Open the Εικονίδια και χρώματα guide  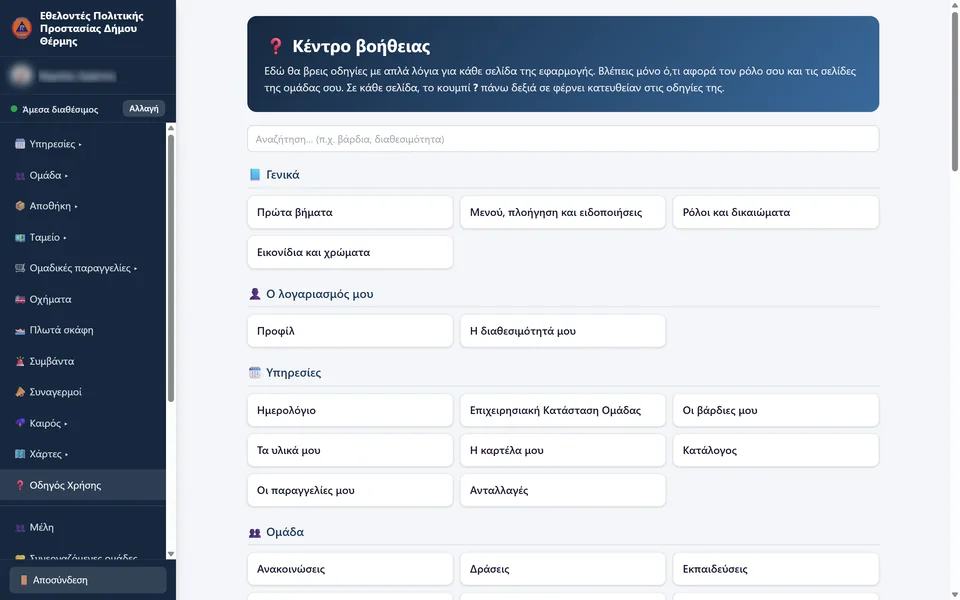(350, 252)
